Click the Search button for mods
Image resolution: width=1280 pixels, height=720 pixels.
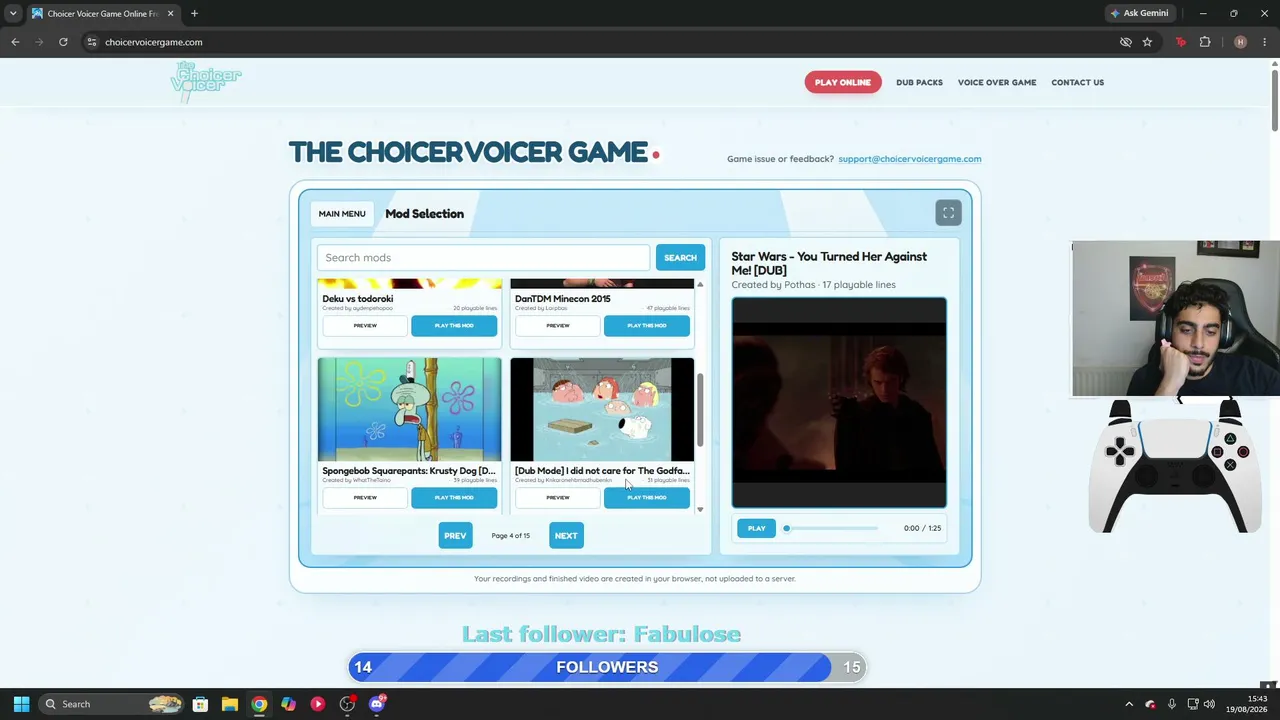[x=680, y=257]
